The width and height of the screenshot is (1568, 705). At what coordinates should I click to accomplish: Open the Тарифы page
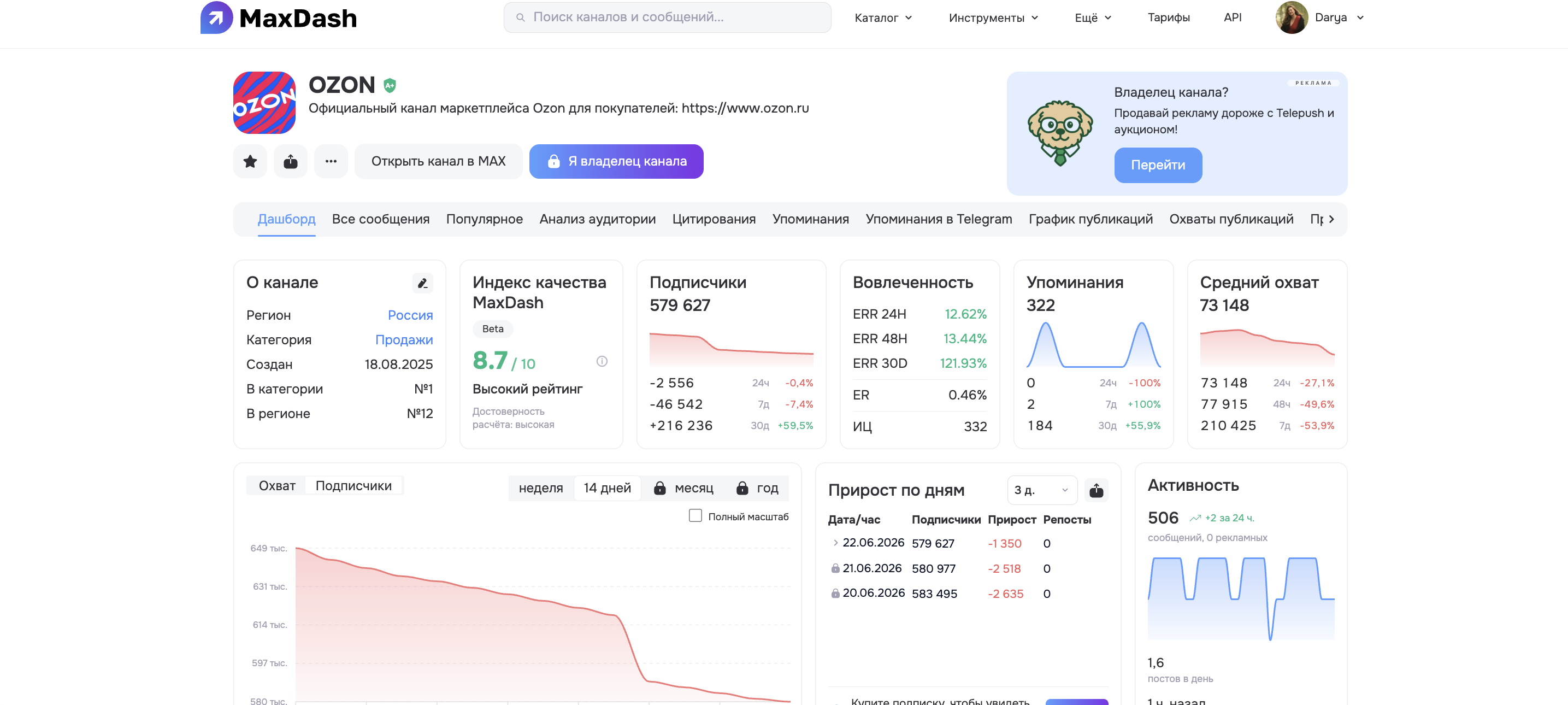(x=1168, y=17)
